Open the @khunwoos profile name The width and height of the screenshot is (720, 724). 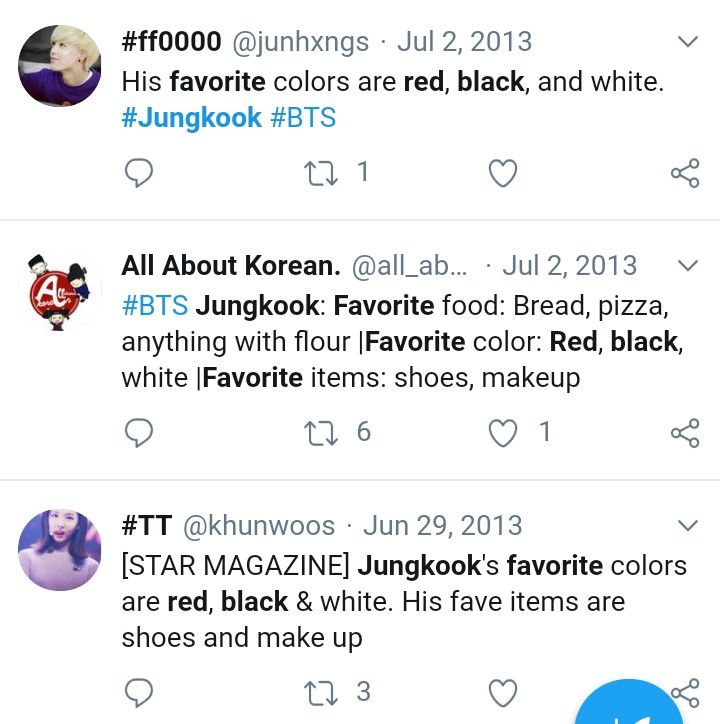[x=147, y=525]
